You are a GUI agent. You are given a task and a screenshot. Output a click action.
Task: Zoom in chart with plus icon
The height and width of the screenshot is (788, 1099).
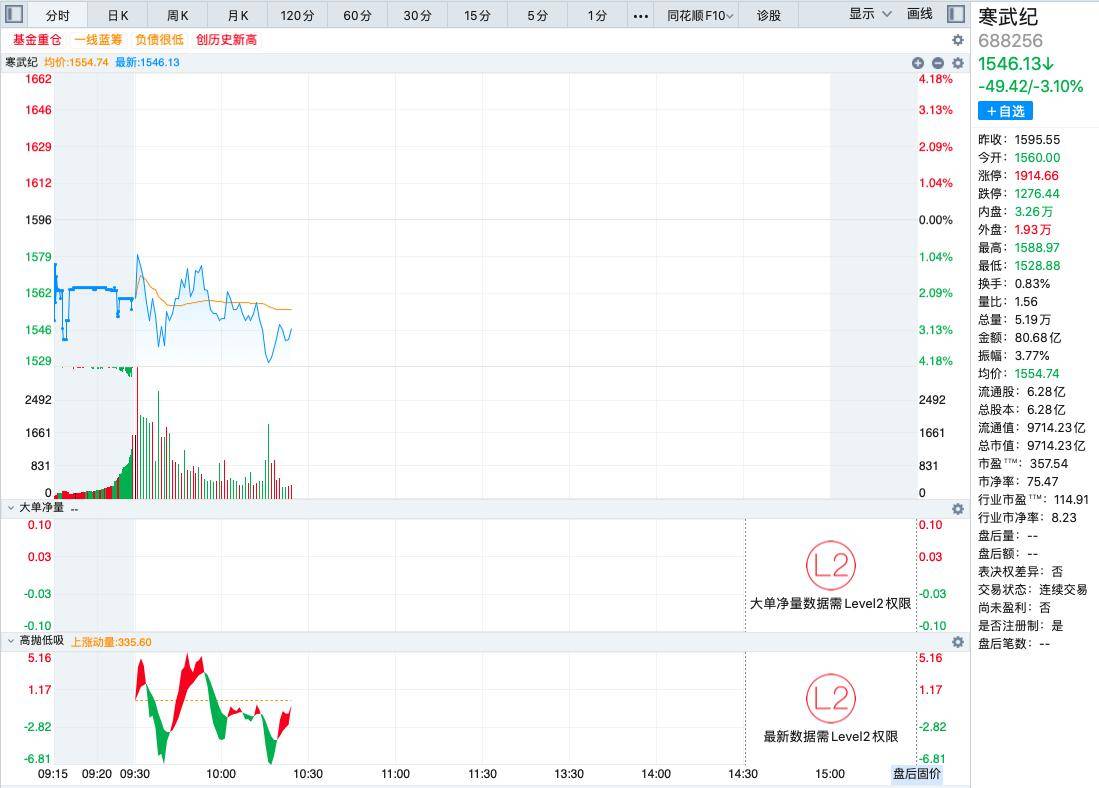[917, 63]
